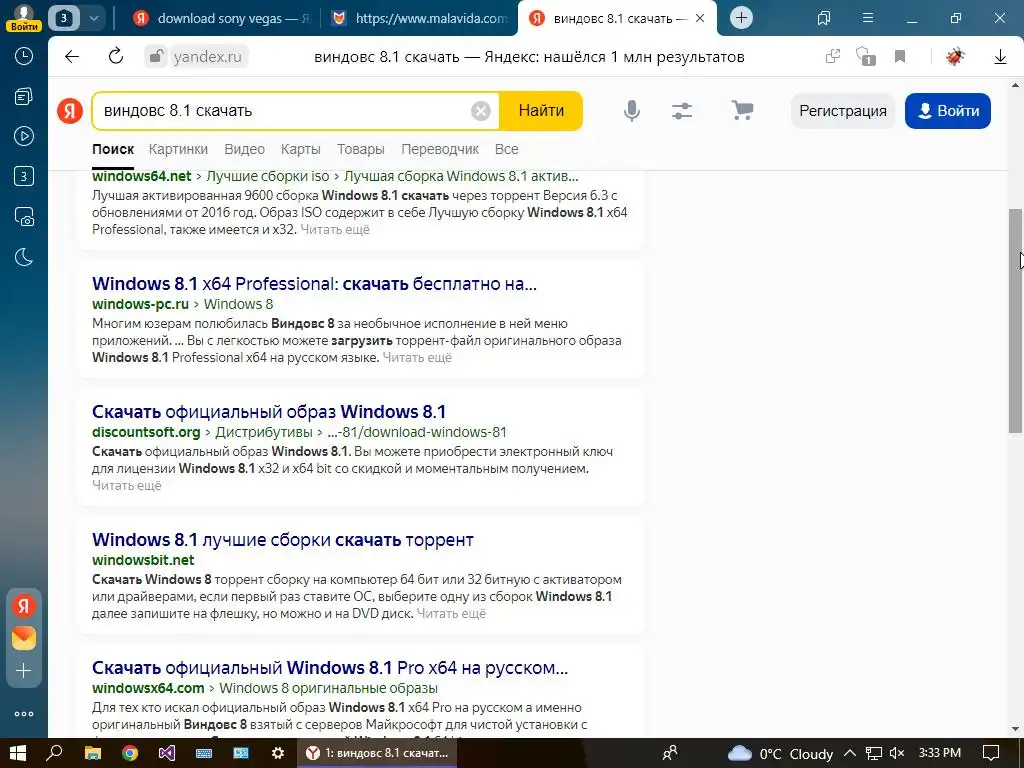The image size is (1024, 768).
Task: Add a new sidebar app with plus icon
Action: (24, 671)
